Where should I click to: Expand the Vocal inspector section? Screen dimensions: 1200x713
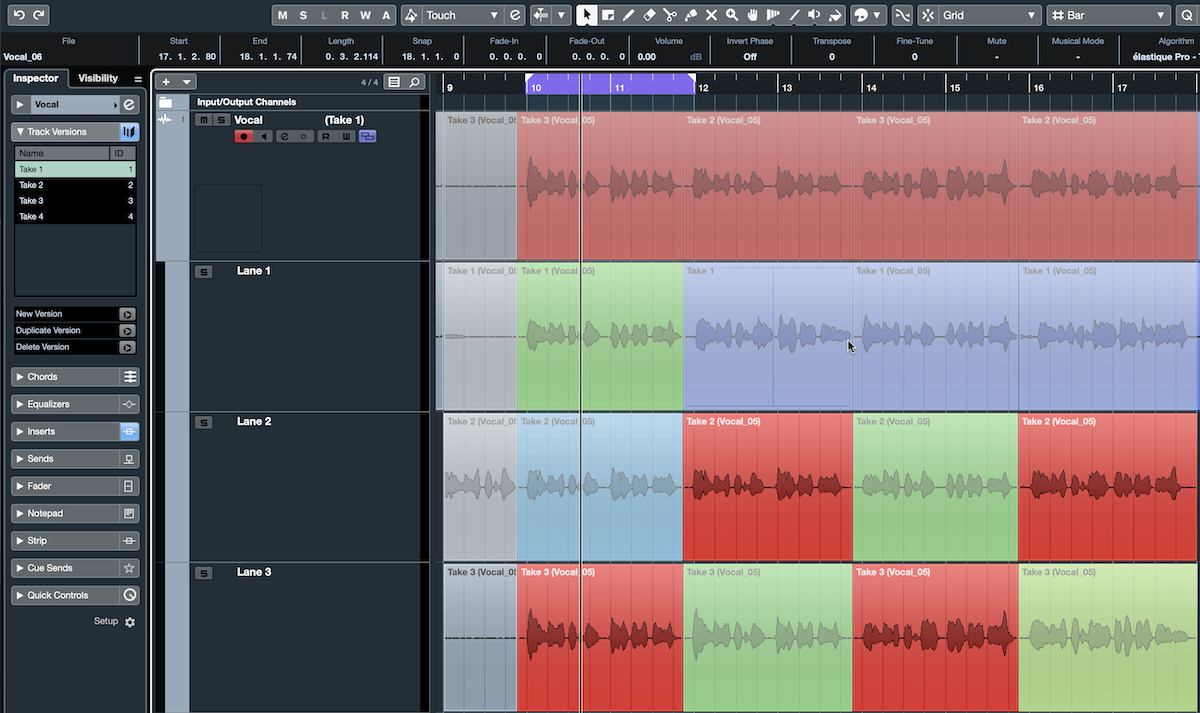[21, 104]
